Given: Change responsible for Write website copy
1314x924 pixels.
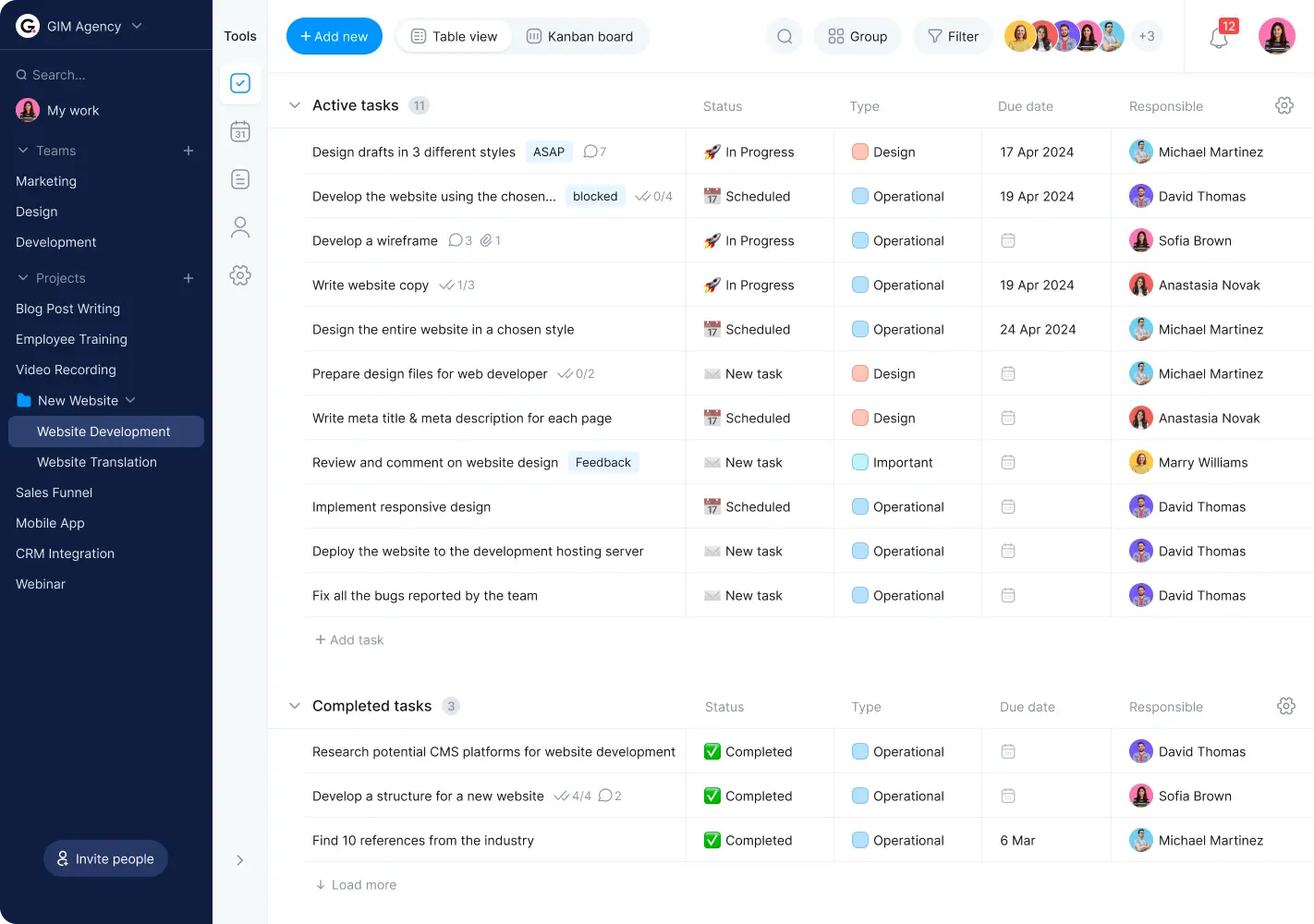Looking at the screenshot, I should click(1195, 285).
